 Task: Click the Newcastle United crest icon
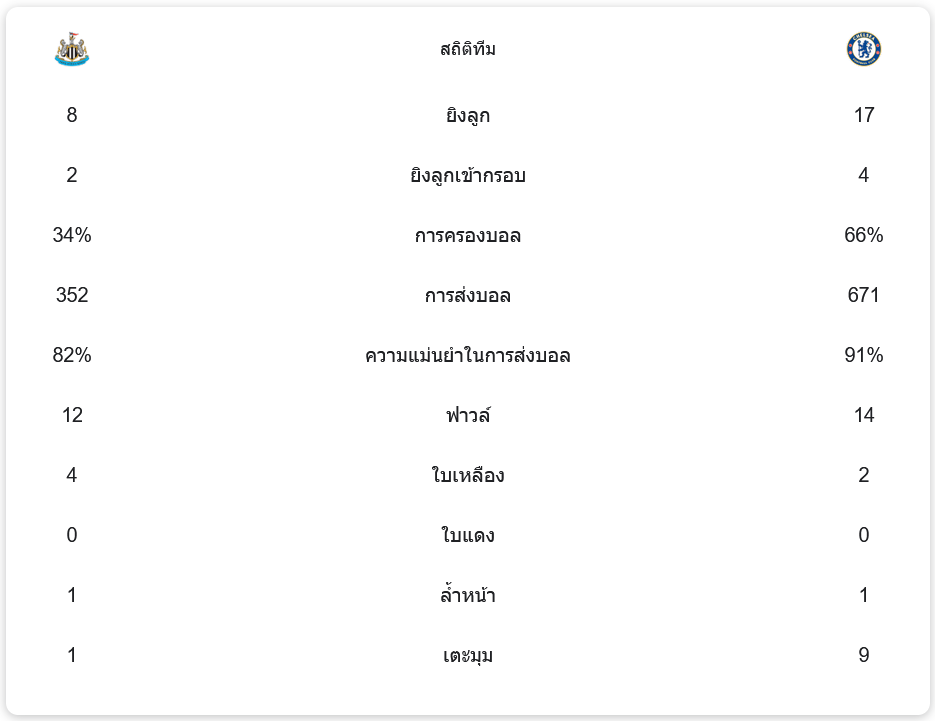72,49
